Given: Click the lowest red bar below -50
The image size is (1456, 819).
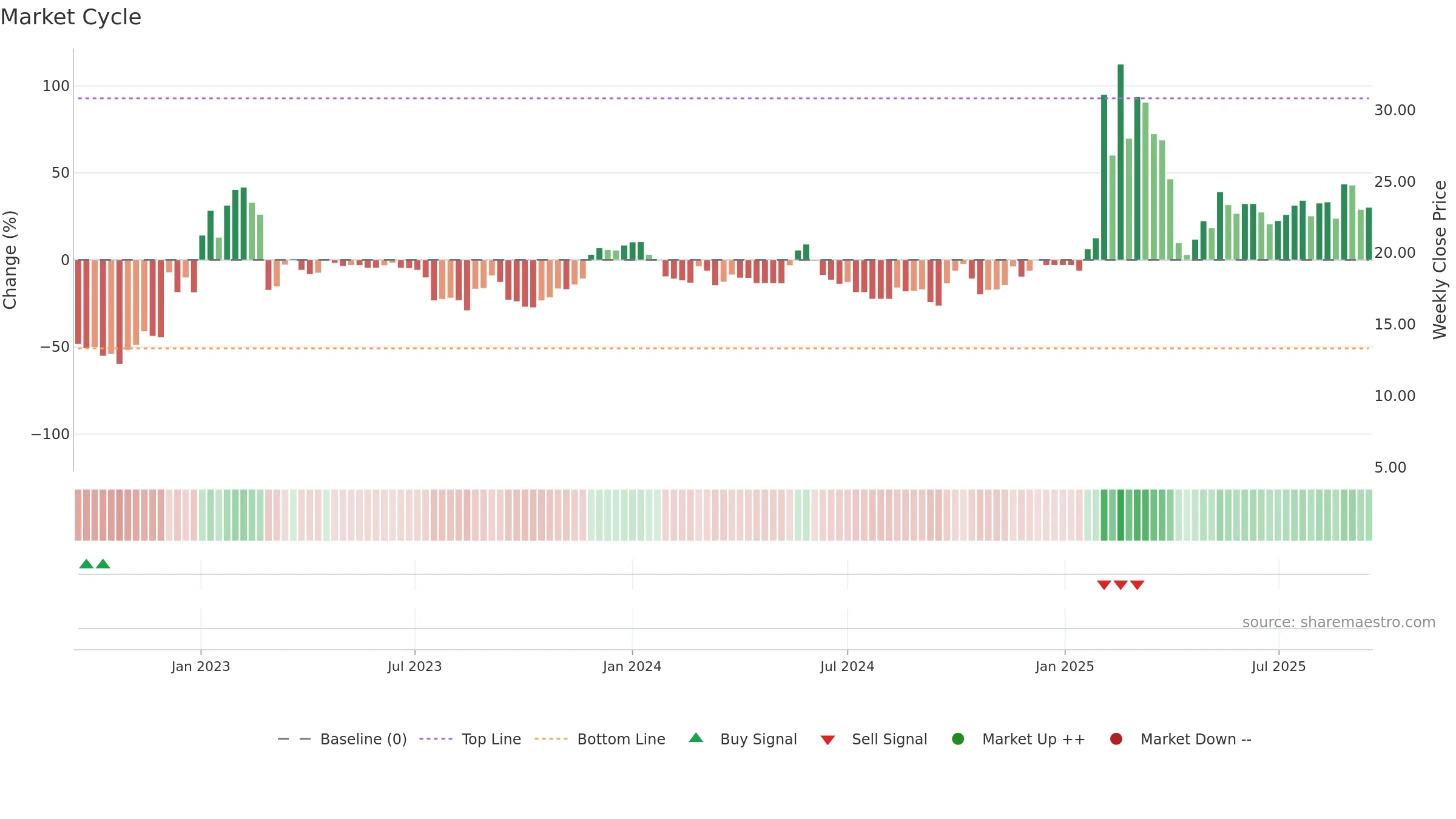Looking at the screenshot, I should 120,312.
